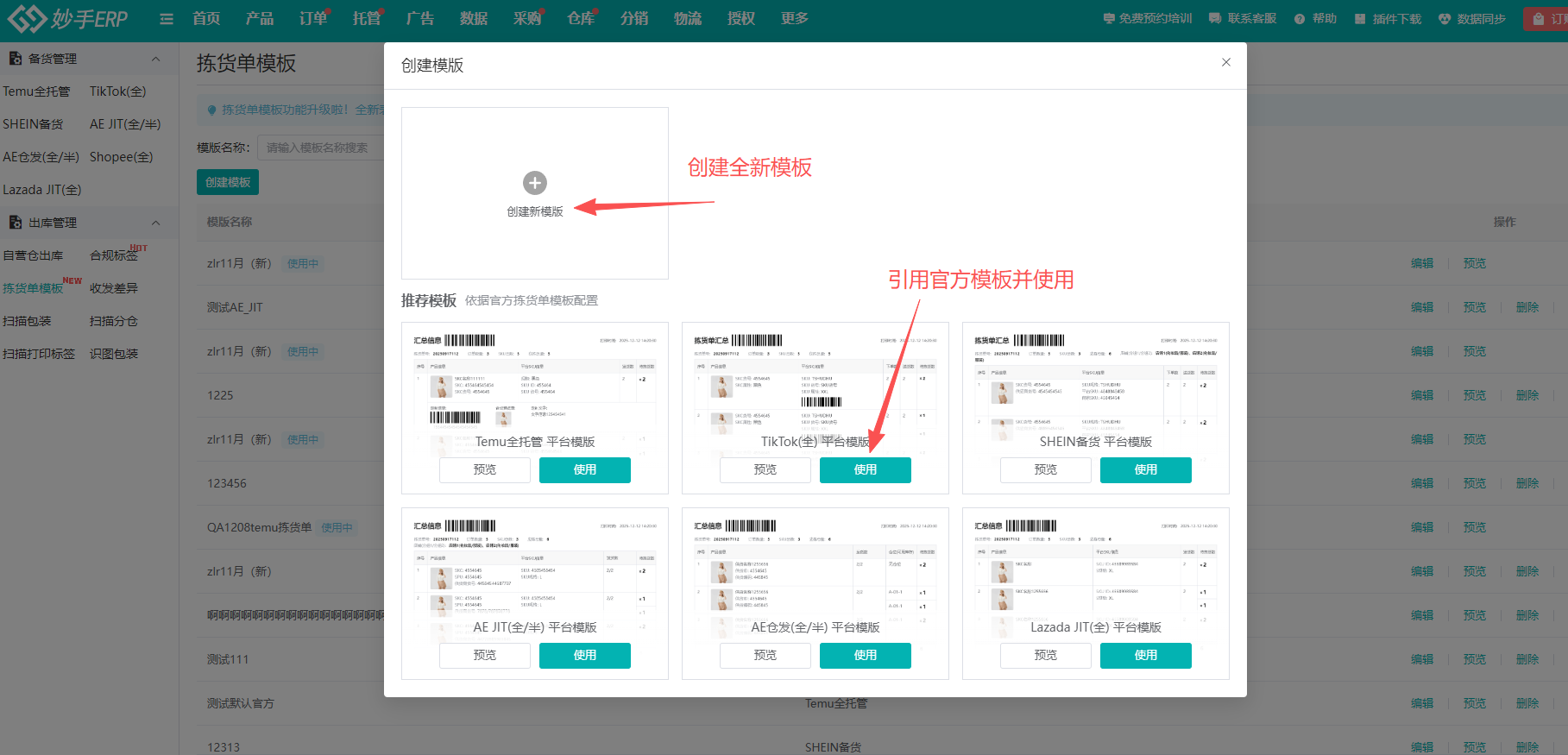1568x755 pixels.
Task: Click 数据同步 in the top bar
Action: pyautogui.click(x=1472, y=18)
